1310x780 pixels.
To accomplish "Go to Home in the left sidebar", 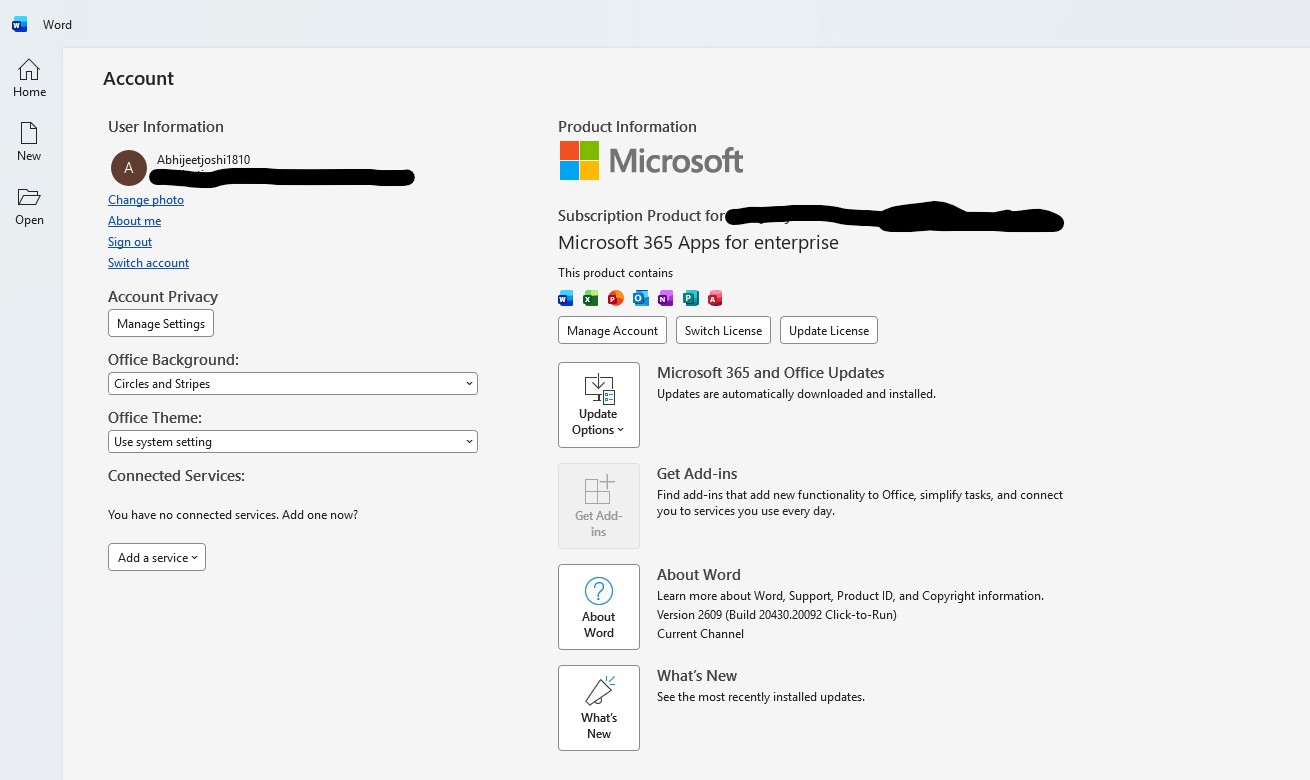I will [30, 78].
